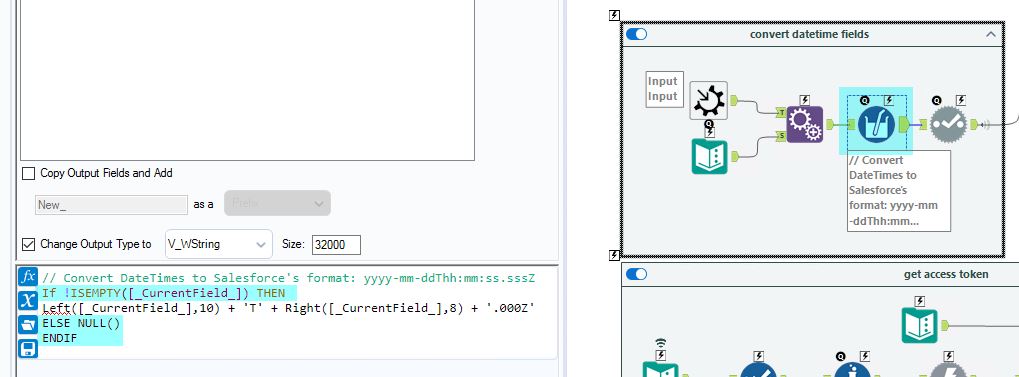Click the Convert DateTimes annotation box
Screen dimensions: 1019x377
[x=898, y=190]
